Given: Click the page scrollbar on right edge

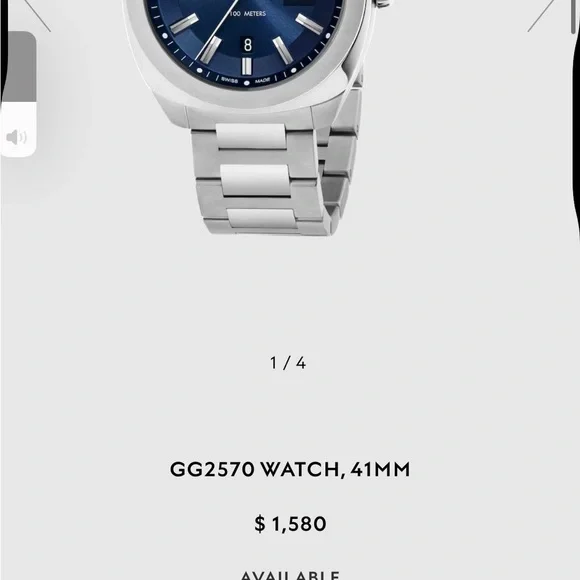Looking at the screenshot, I should point(574,17).
